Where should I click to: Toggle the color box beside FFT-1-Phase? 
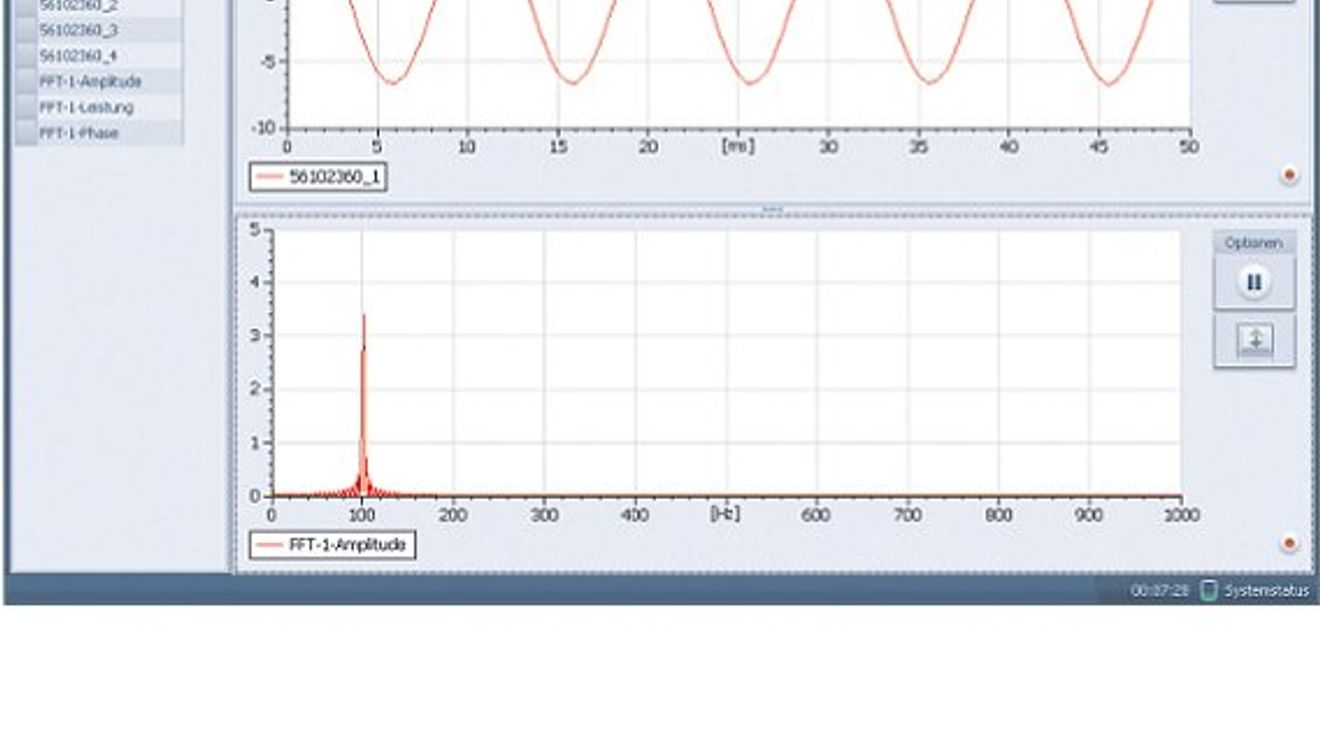click(26, 132)
